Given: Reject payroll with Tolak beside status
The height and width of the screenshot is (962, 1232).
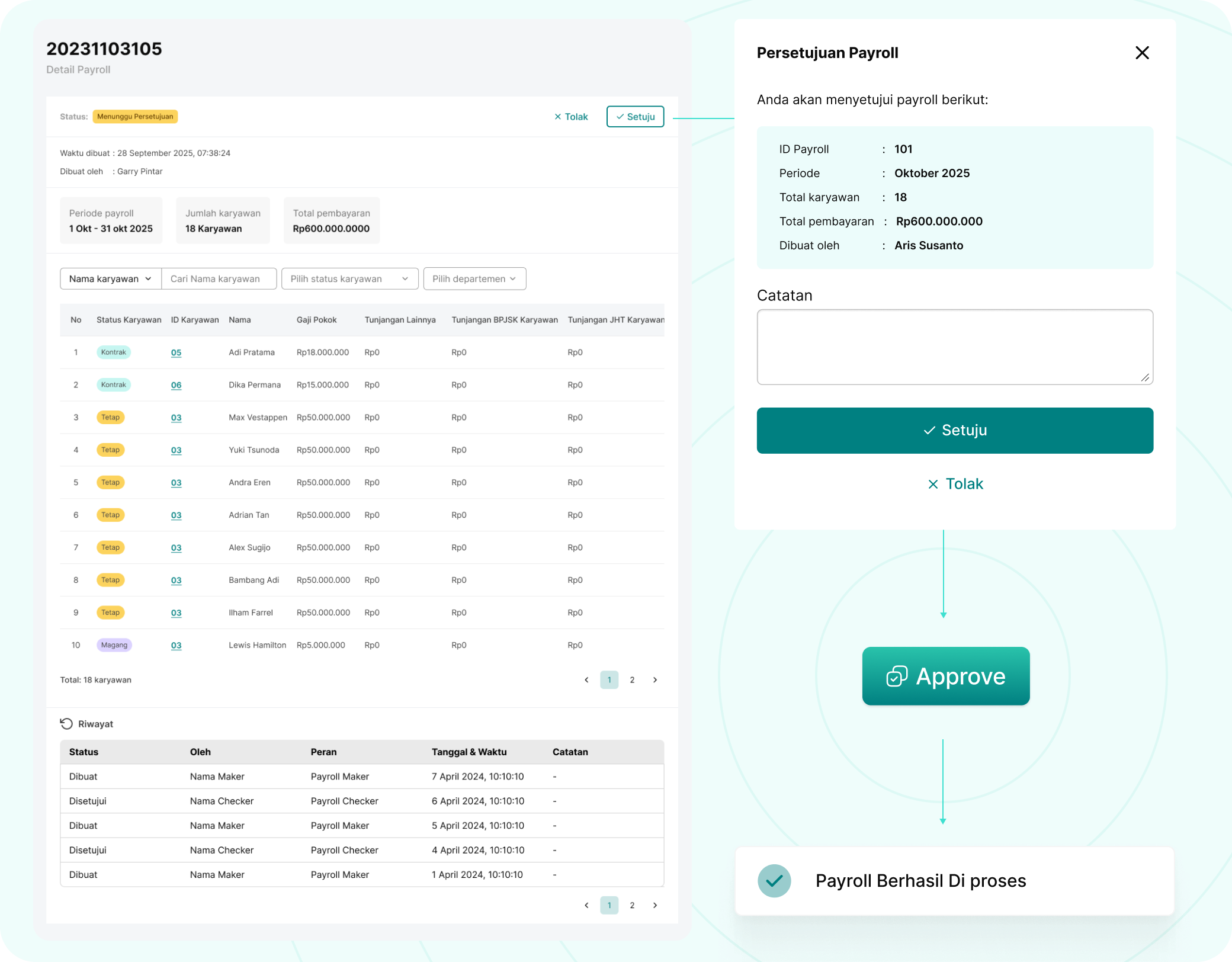Looking at the screenshot, I should (x=571, y=117).
